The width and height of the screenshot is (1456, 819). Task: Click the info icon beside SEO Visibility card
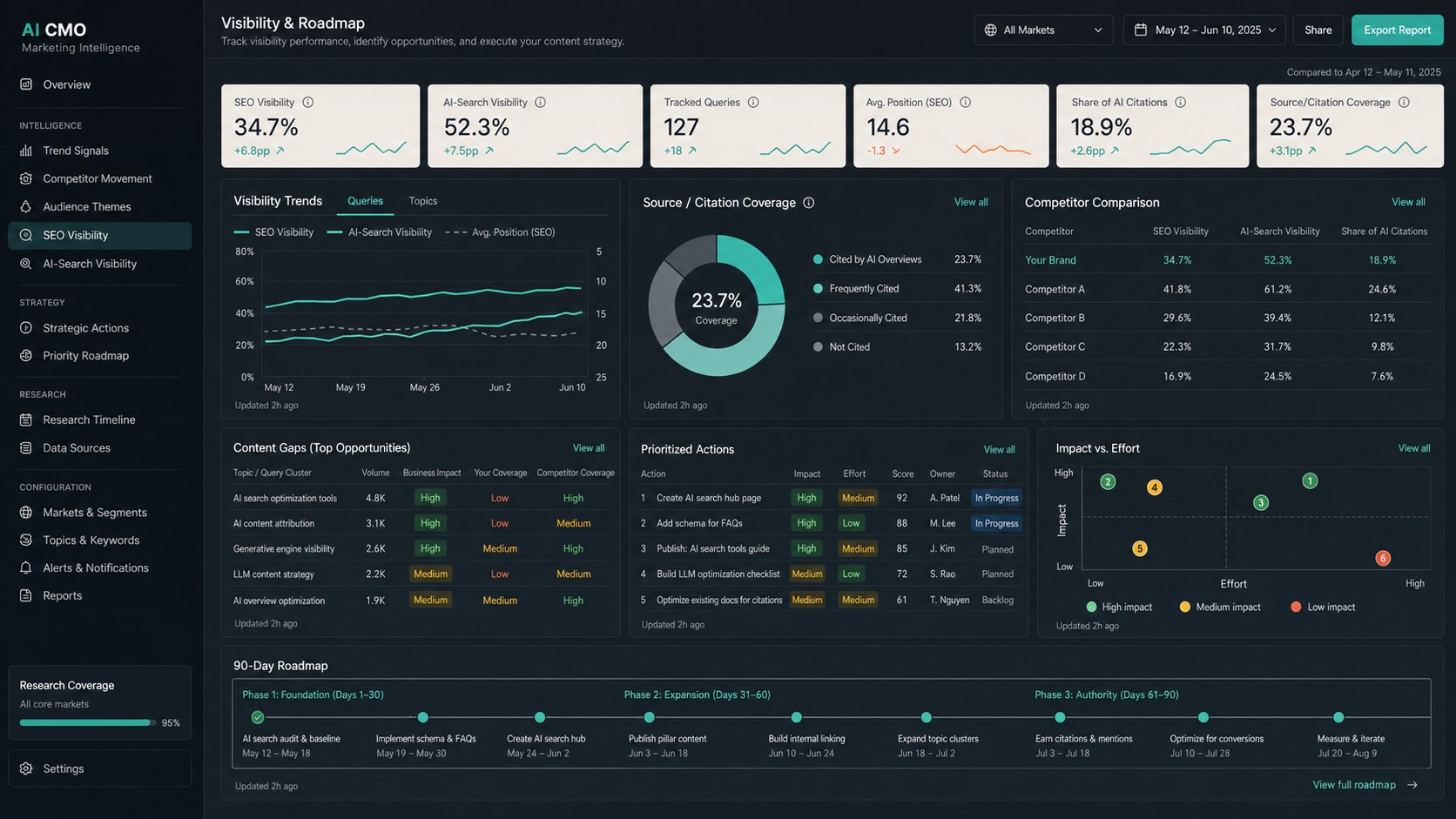tap(307, 102)
